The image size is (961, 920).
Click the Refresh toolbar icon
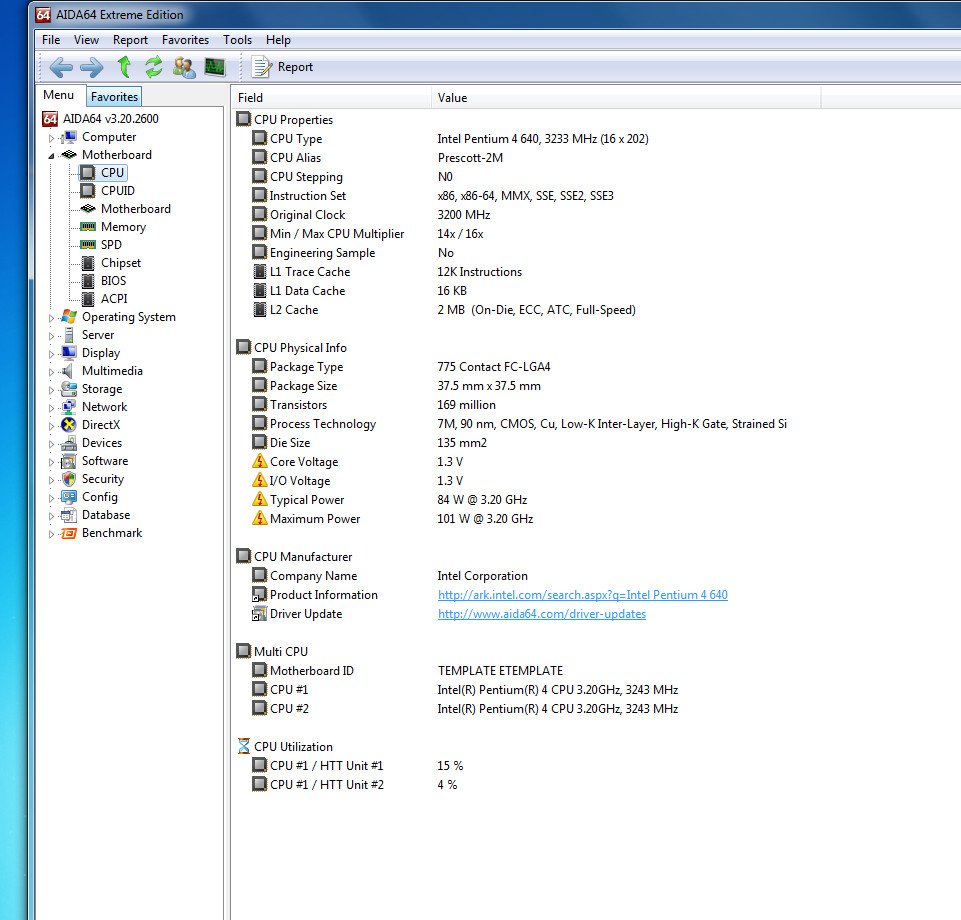pyautogui.click(x=153, y=67)
